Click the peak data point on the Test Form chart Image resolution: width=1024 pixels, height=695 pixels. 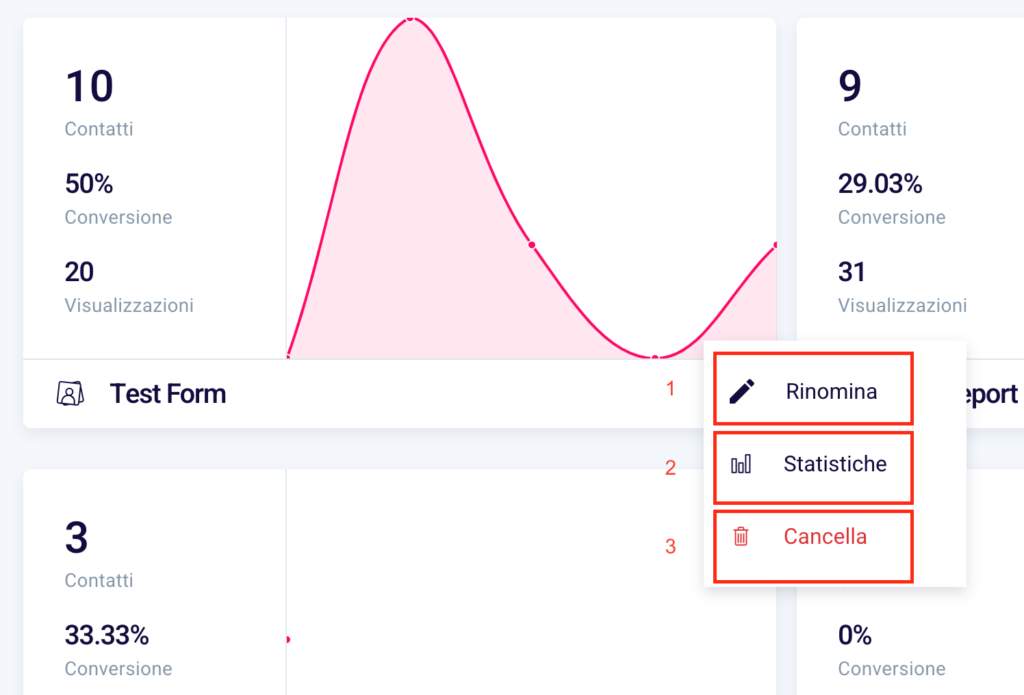(411, 20)
